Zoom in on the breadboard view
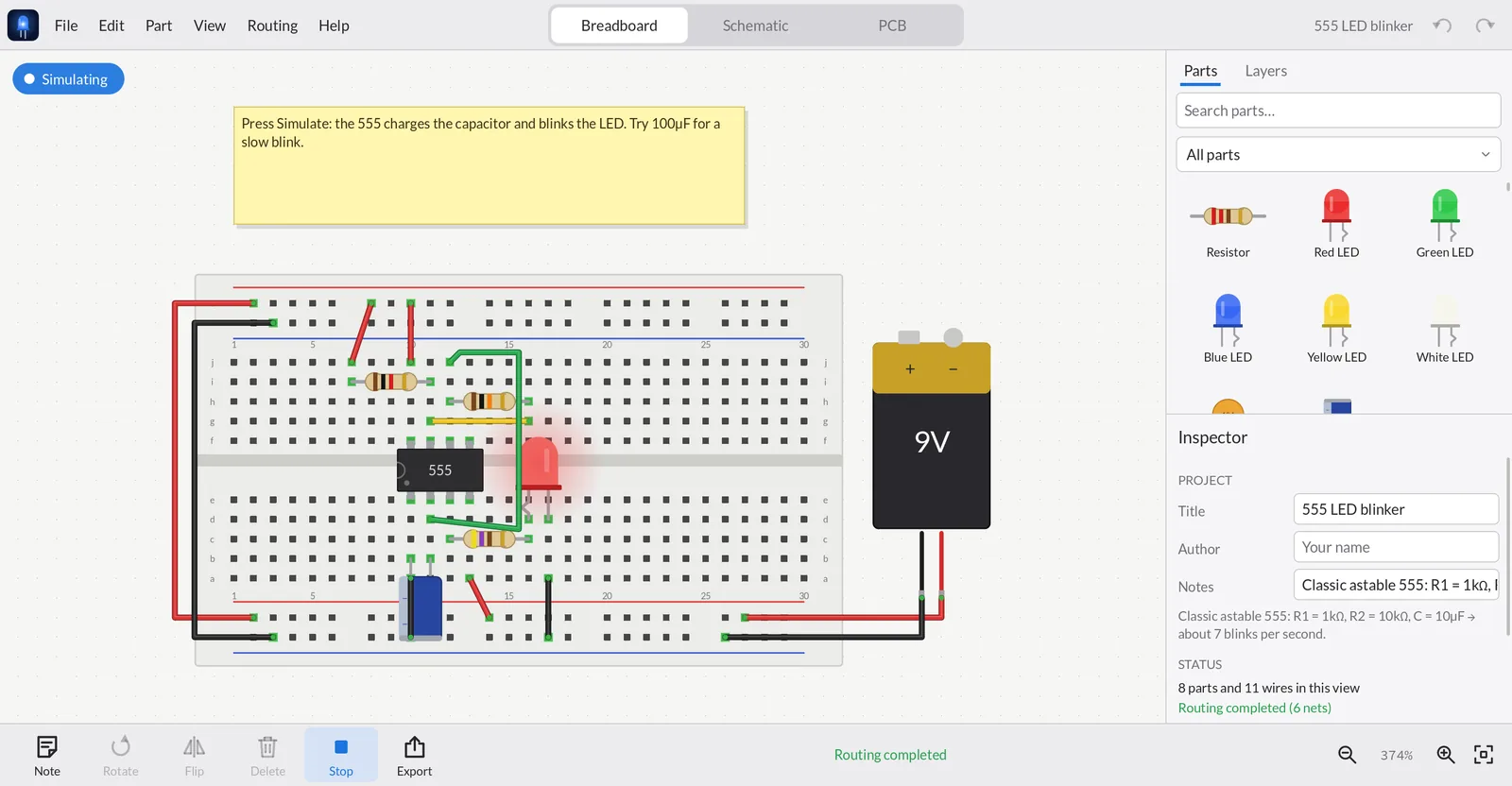 1446,755
